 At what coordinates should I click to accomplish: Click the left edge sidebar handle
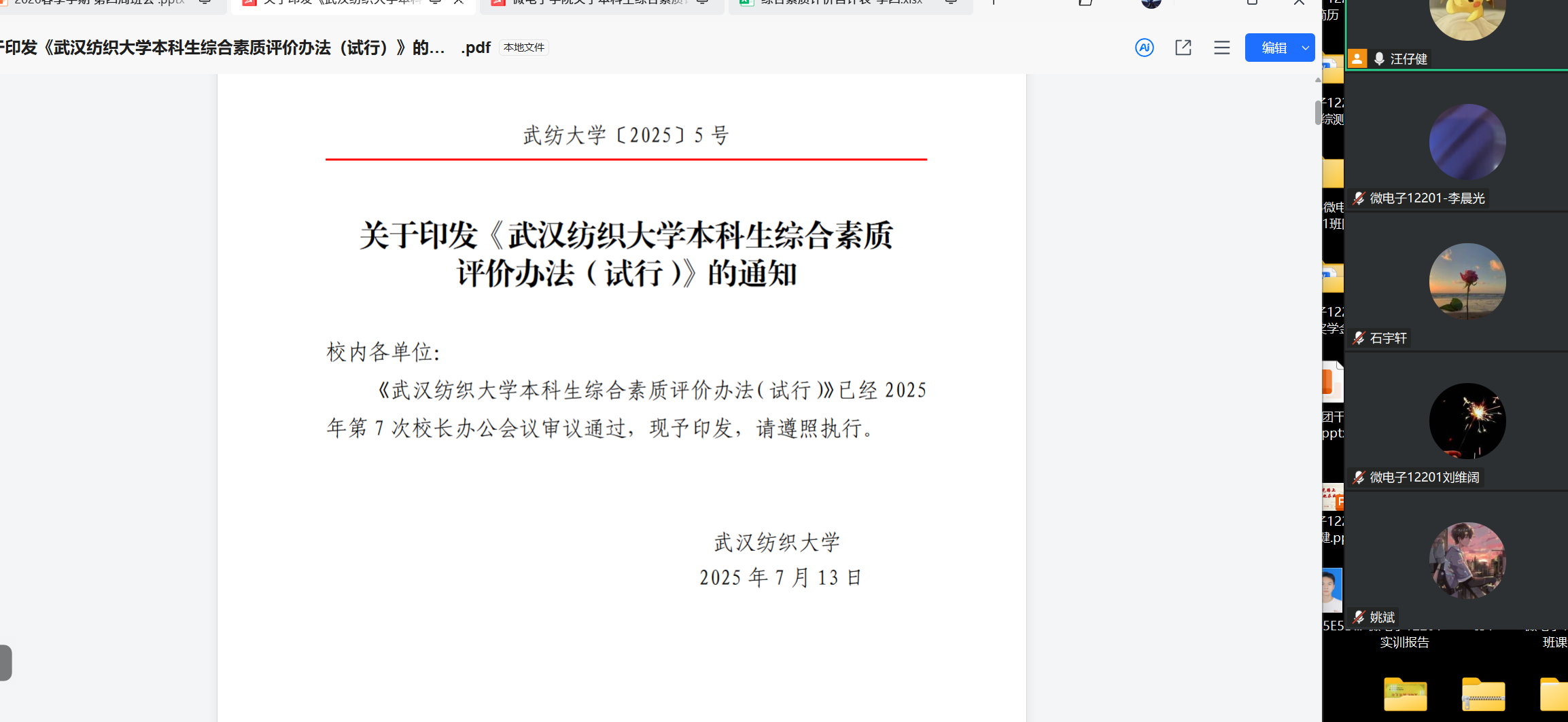click(x=5, y=662)
